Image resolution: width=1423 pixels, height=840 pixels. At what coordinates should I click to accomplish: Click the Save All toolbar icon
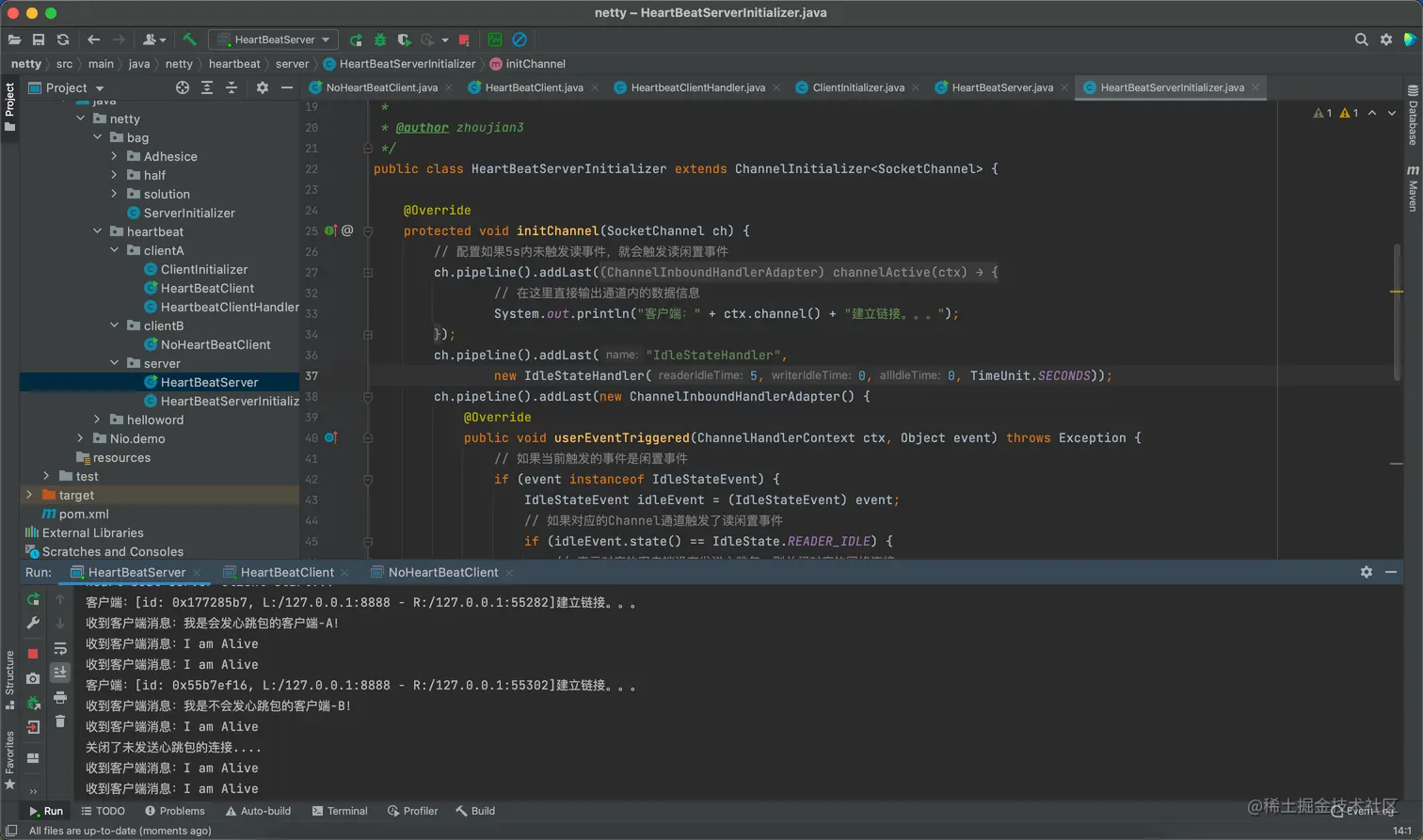coord(39,40)
